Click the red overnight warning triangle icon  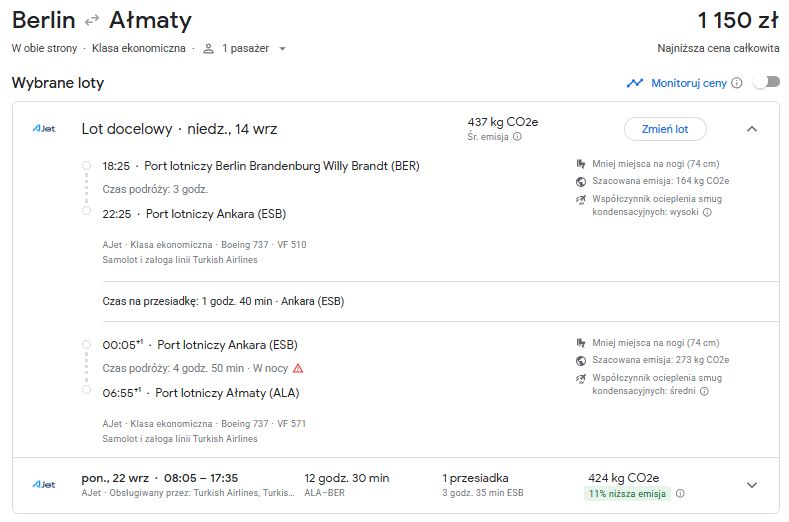point(298,368)
